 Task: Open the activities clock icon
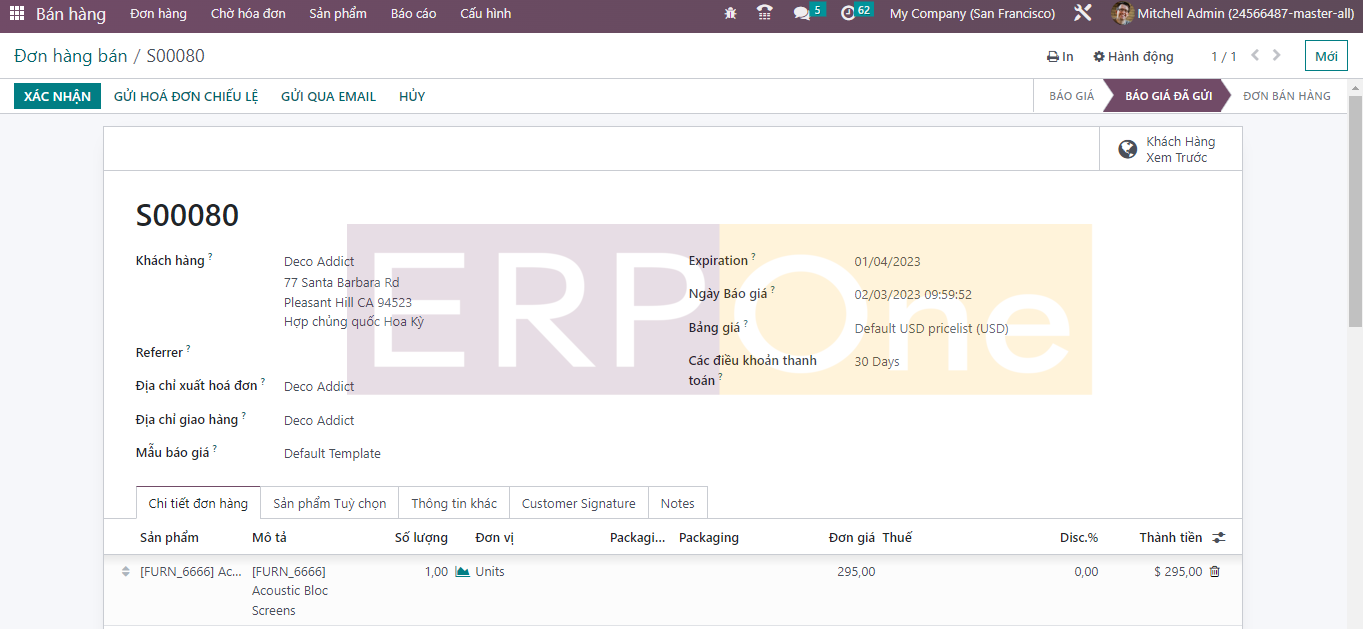point(849,14)
